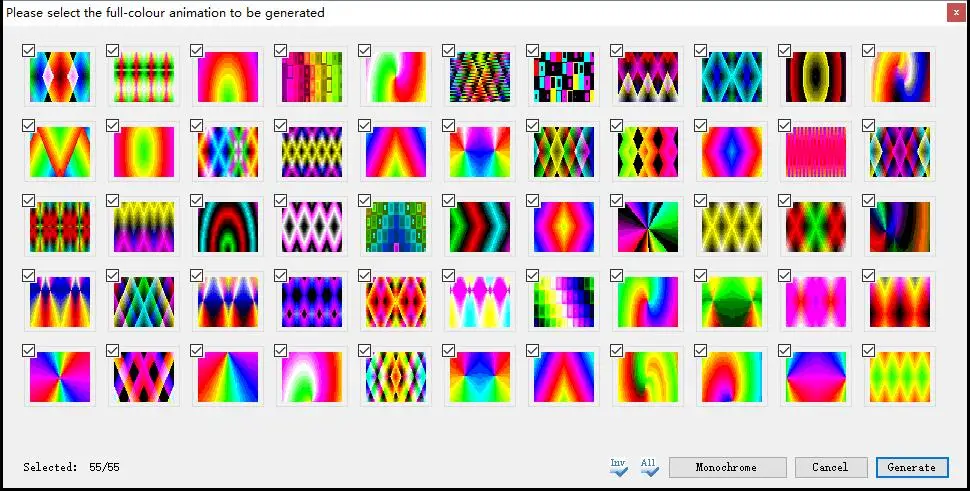This screenshot has height=491, width=970.
Task: Select yellow diamond centered in red-magenta-blue thumbnail
Action: (564, 227)
